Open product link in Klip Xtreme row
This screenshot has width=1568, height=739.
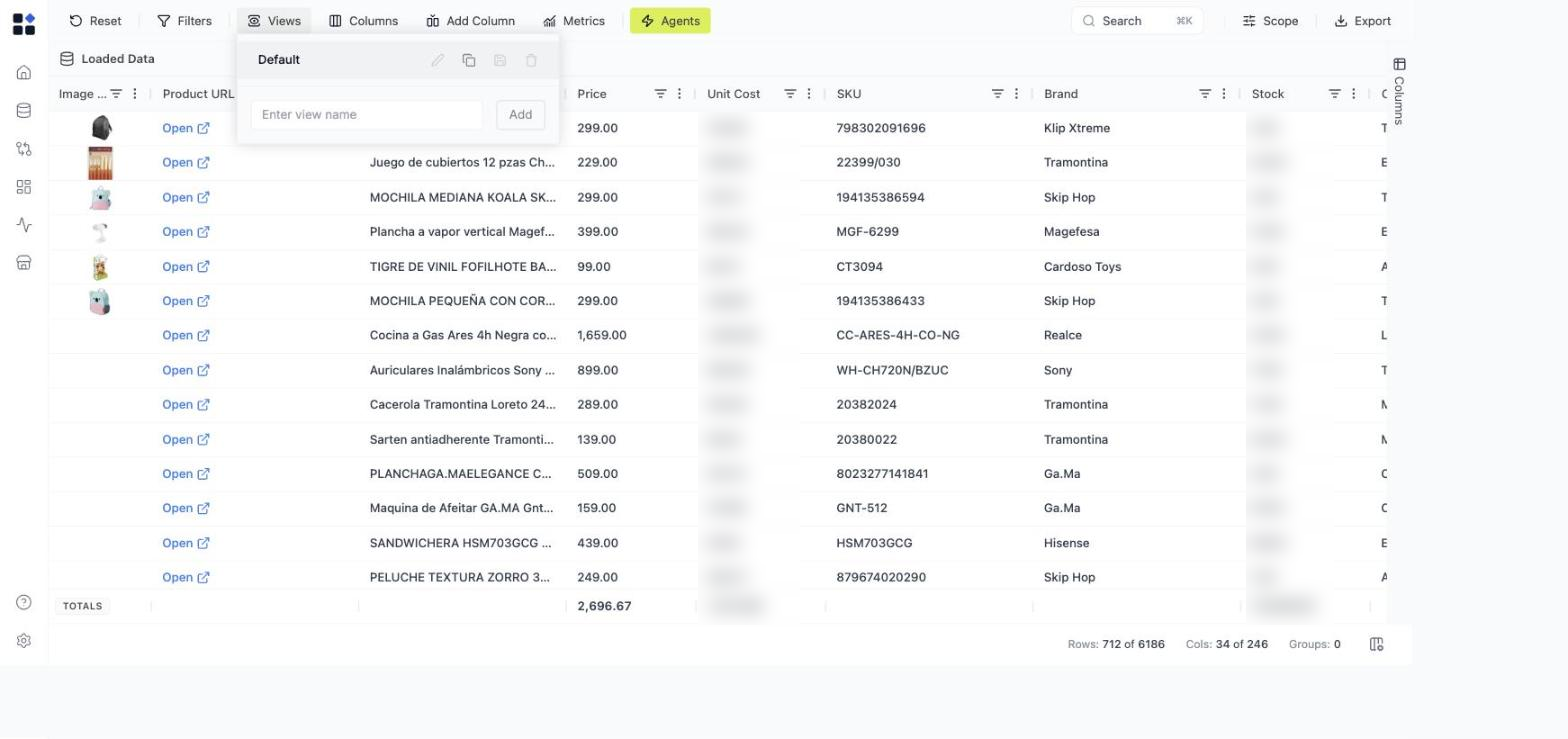(186, 128)
